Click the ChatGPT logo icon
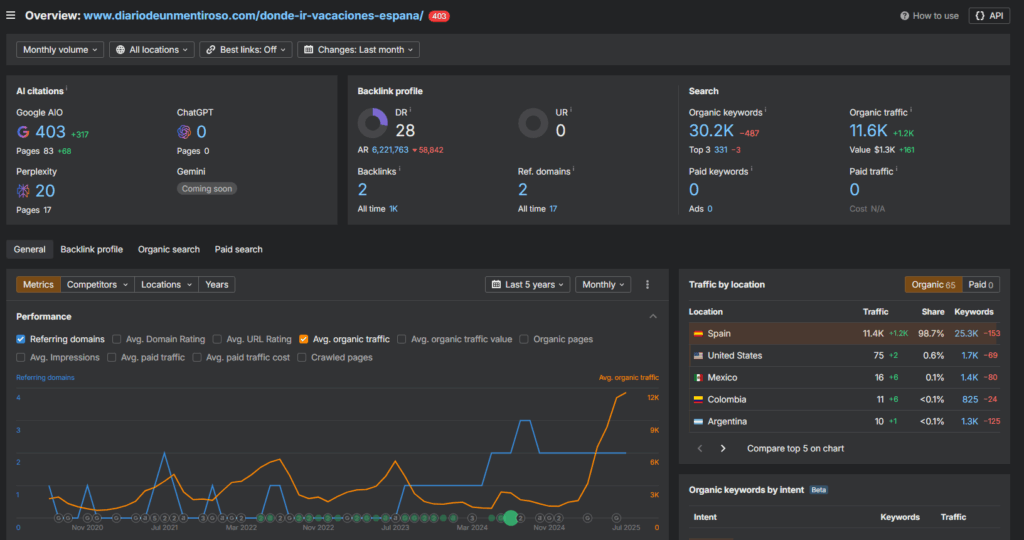 184,132
